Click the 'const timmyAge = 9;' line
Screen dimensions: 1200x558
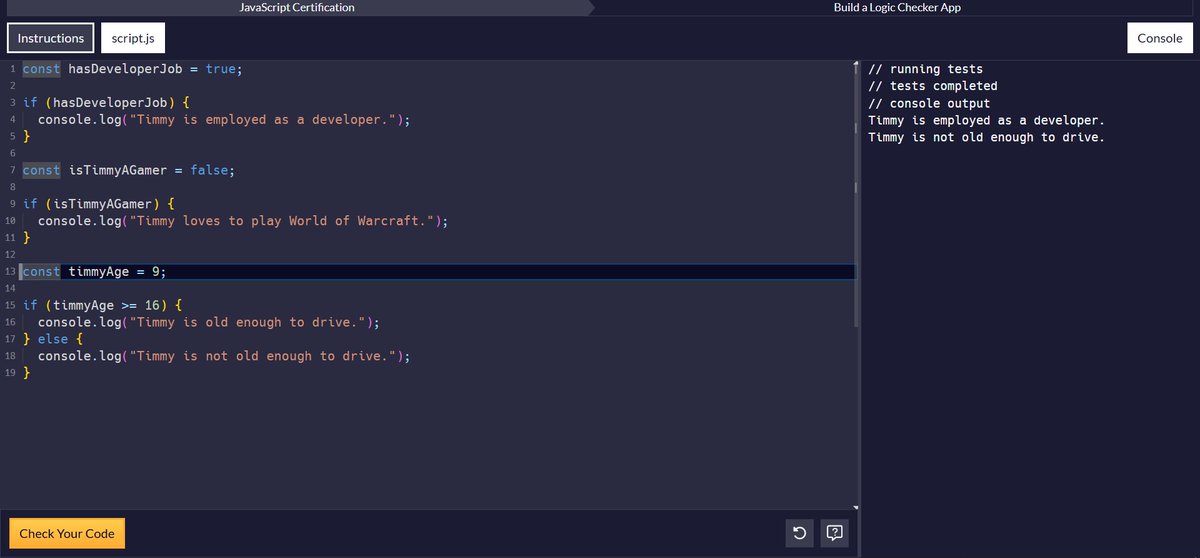[95, 272]
